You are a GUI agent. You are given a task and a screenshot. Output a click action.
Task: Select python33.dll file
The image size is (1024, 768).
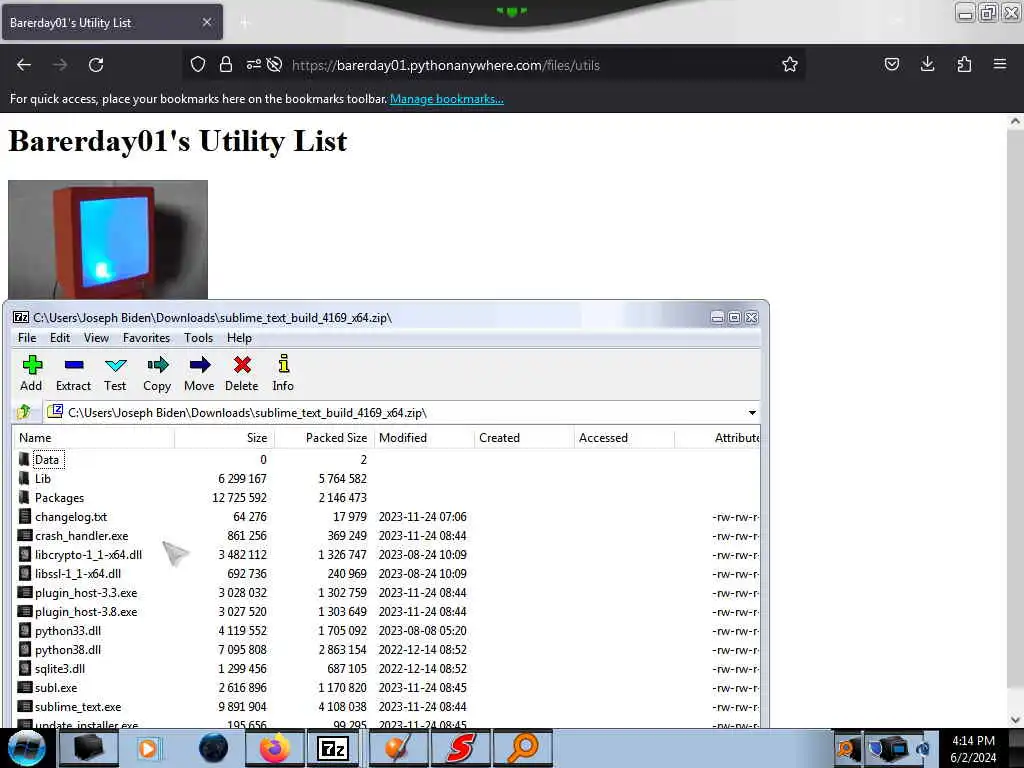387,630
